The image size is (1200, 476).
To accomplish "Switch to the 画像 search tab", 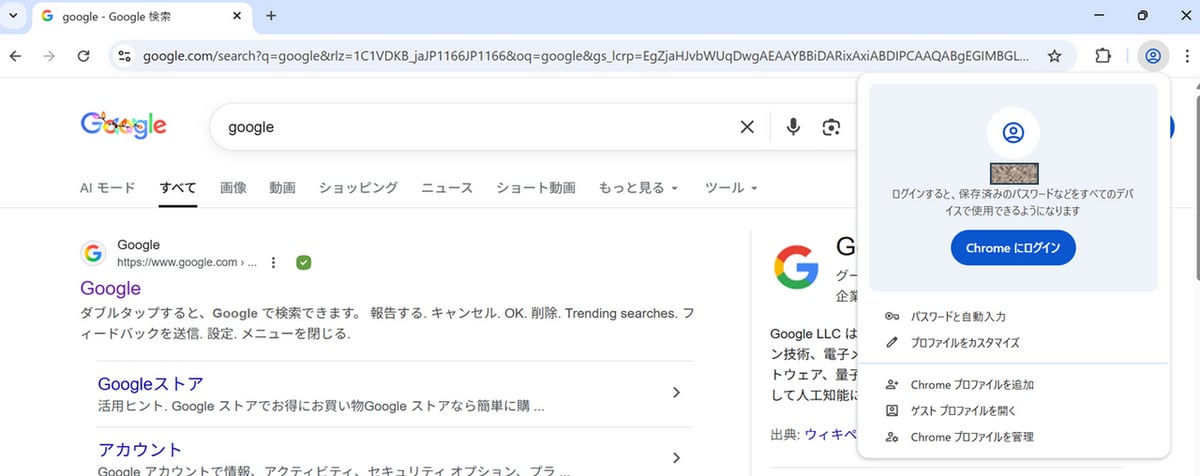I will 233,188.
